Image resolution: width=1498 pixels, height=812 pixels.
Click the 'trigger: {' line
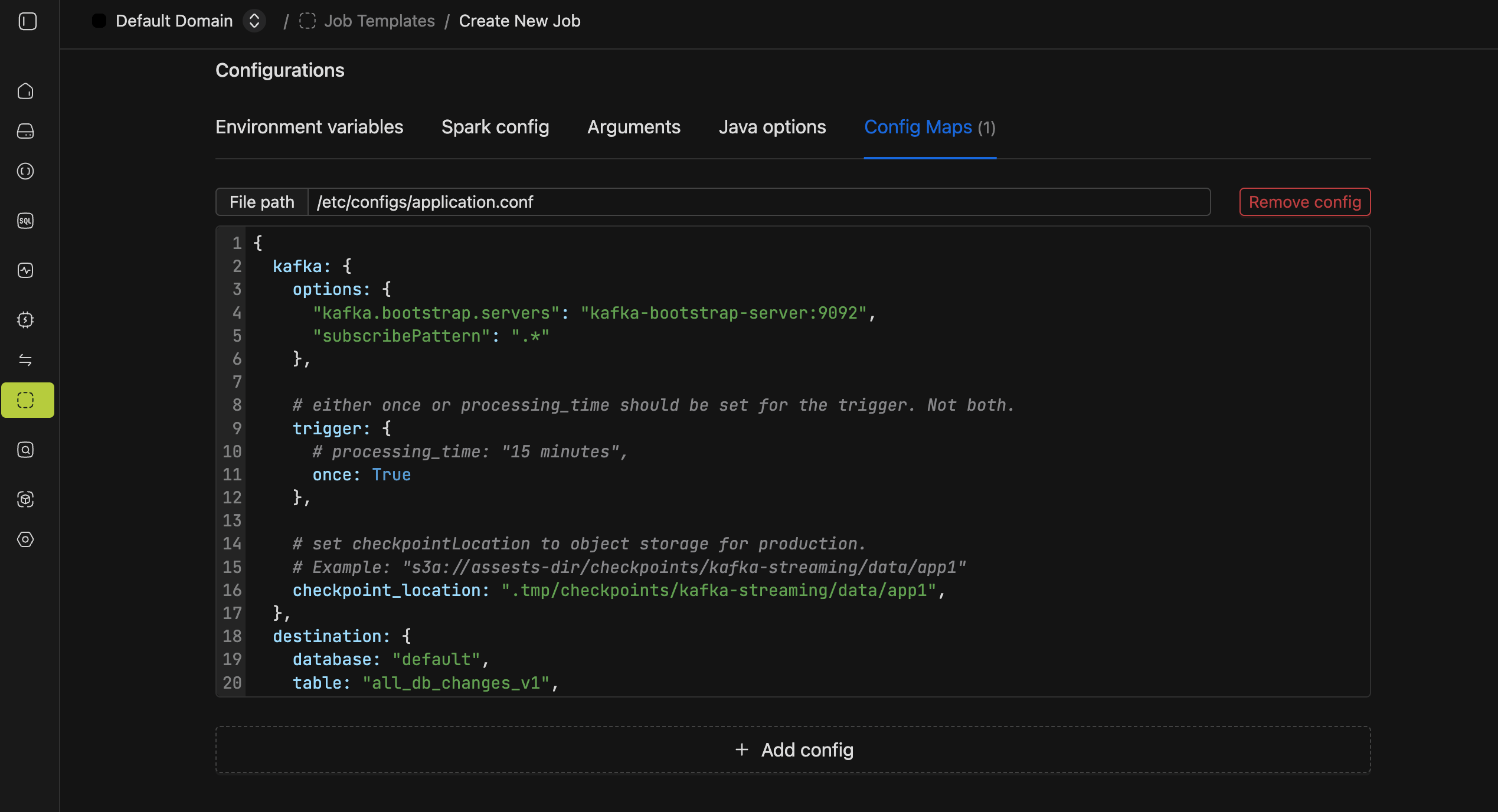[x=342, y=428]
